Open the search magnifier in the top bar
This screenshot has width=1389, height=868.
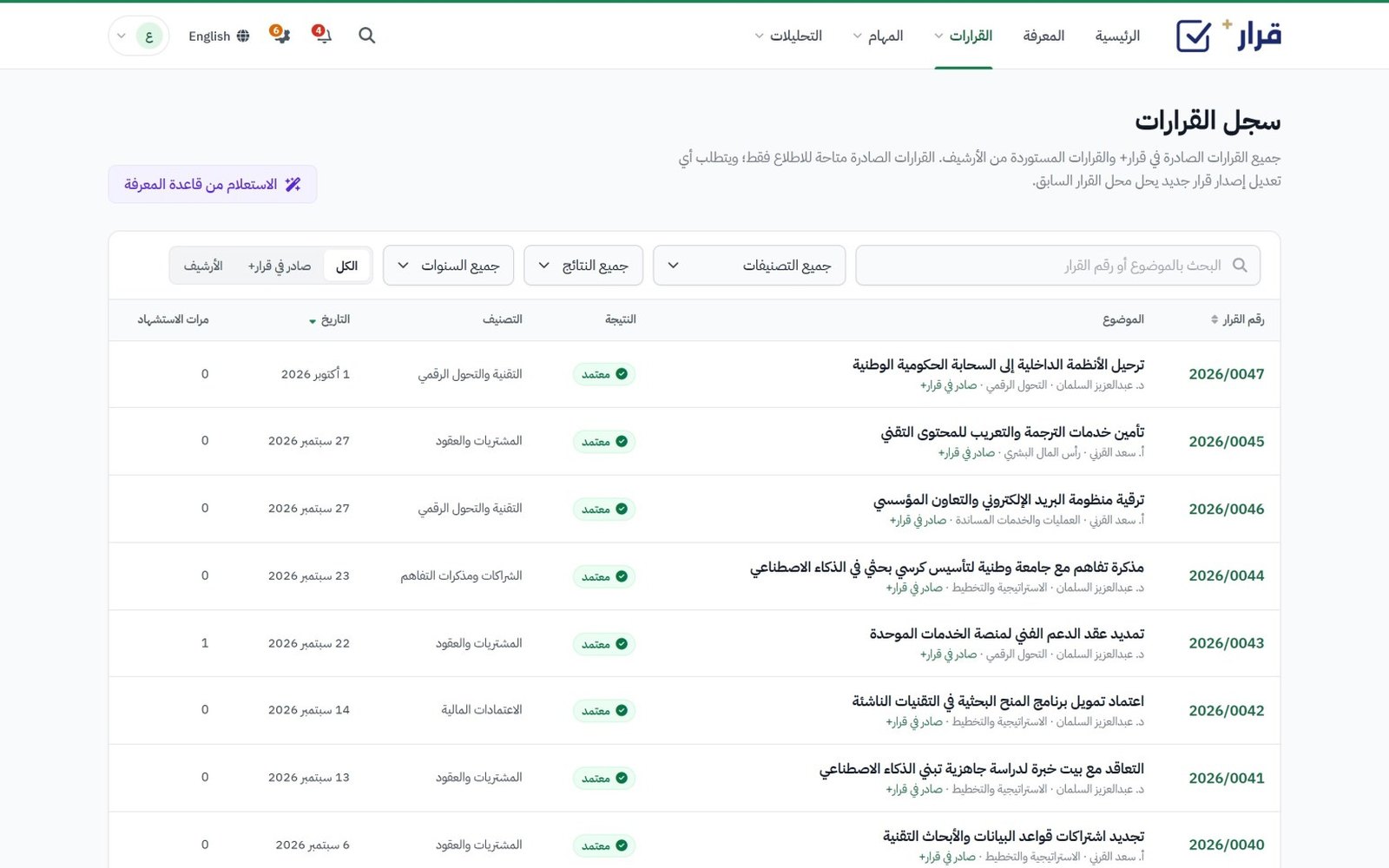[x=366, y=36]
